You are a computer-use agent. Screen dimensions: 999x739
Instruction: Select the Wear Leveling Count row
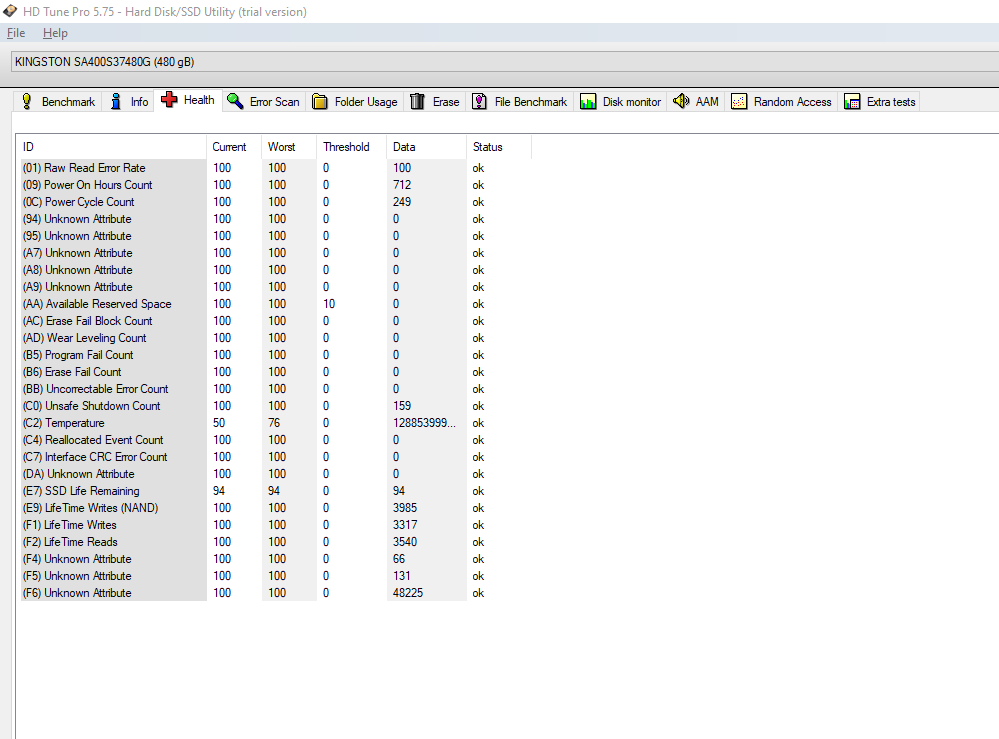275,338
